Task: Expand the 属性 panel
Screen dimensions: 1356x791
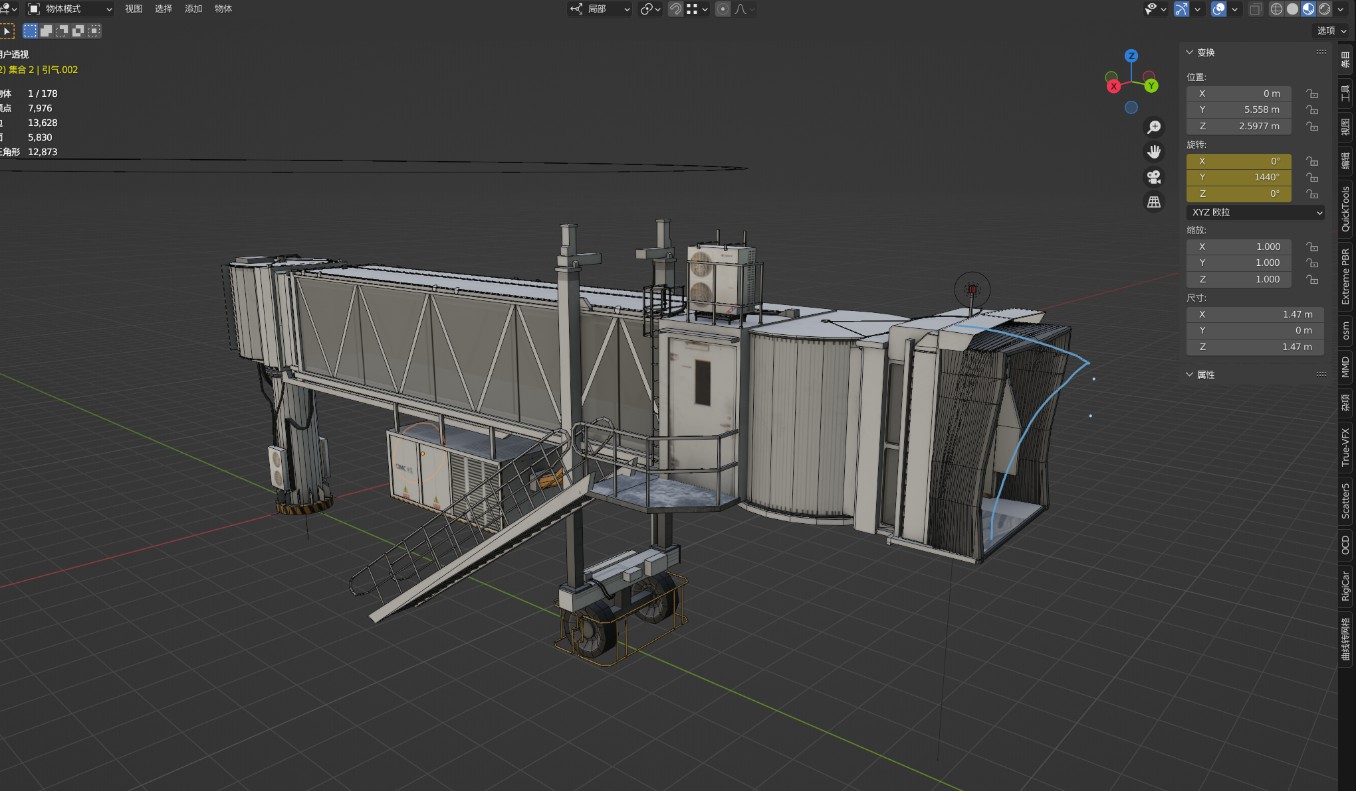Action: tap(1190, 375)
